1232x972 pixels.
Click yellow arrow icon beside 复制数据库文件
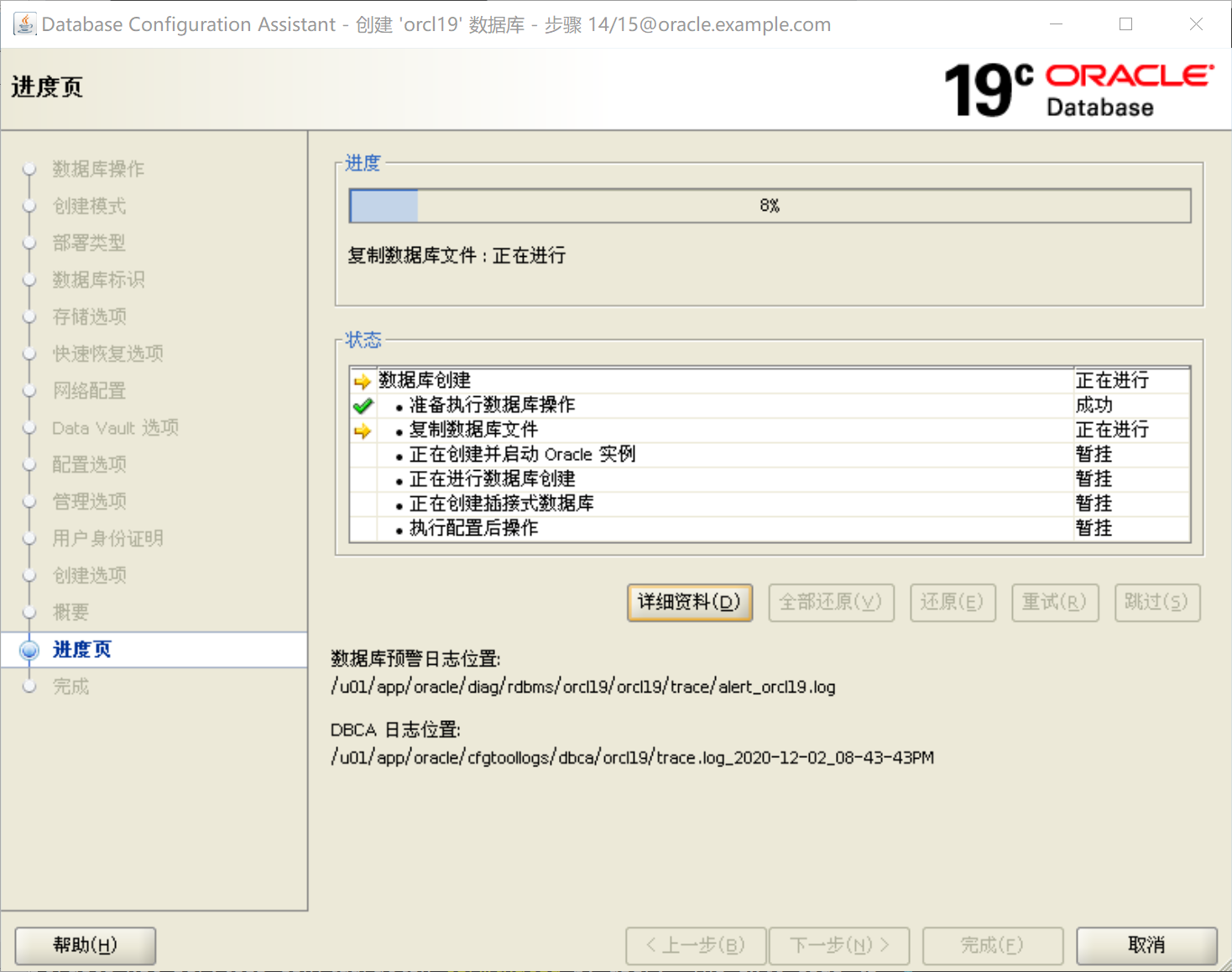[x=363, y=431]
